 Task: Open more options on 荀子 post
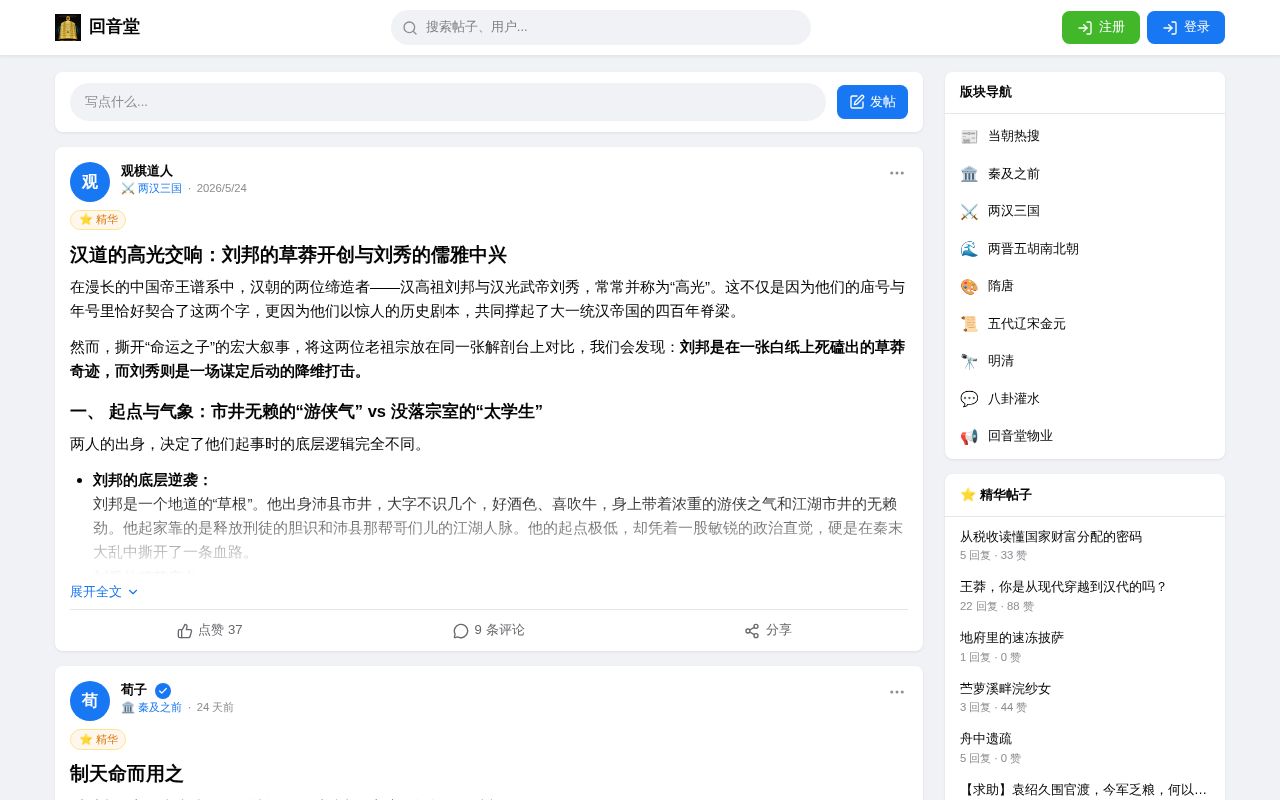[897, 692]
